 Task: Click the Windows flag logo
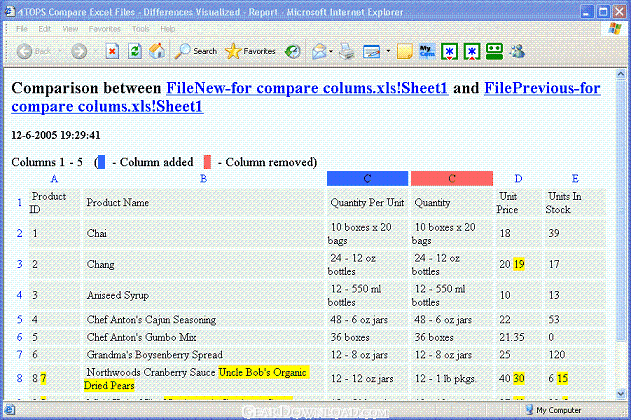pos(615,29)
